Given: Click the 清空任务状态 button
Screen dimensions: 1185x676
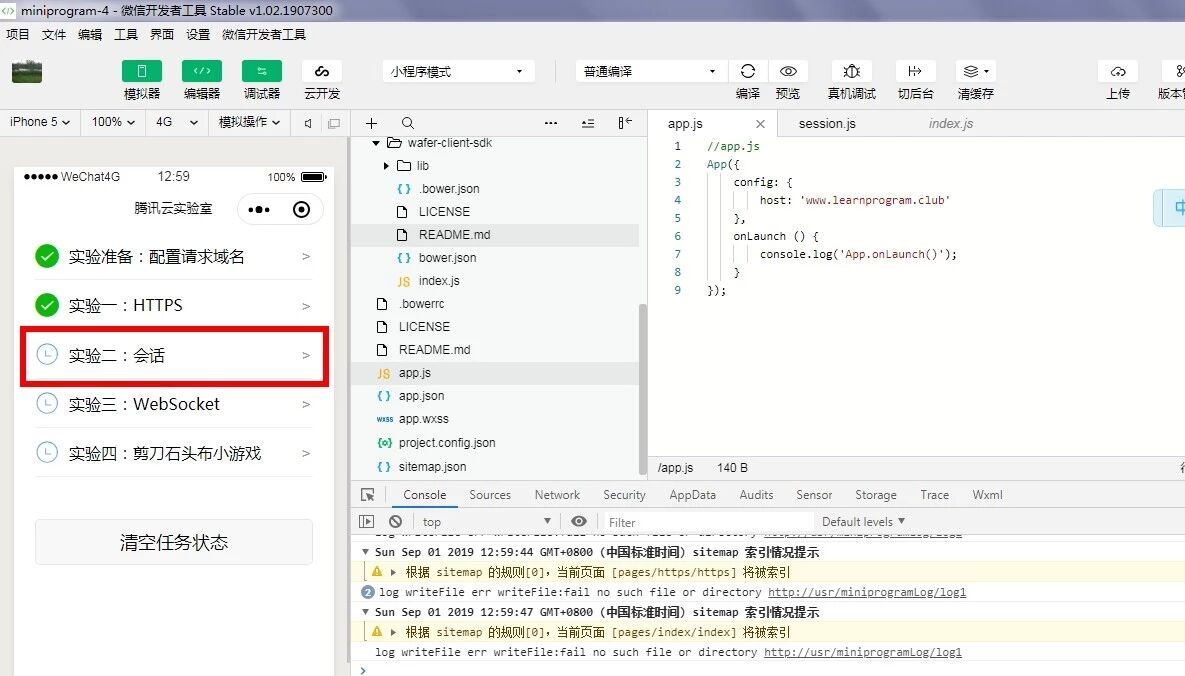Looking at the screenshot, I should click(x=174, y=542).
